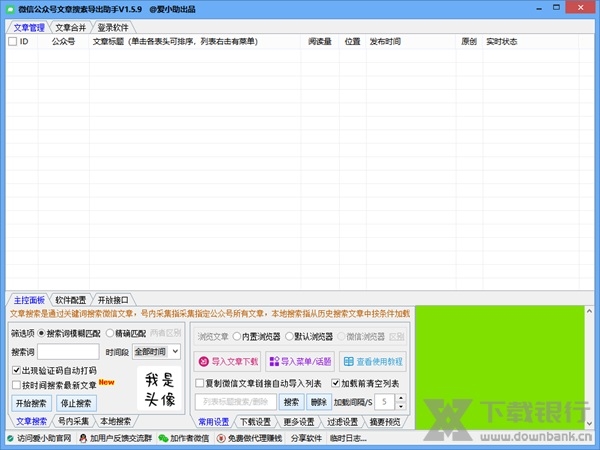Disable 出现验证码自动打码 checkbox
This screenshot has width=600, height=450.
(x=16, y=370)
